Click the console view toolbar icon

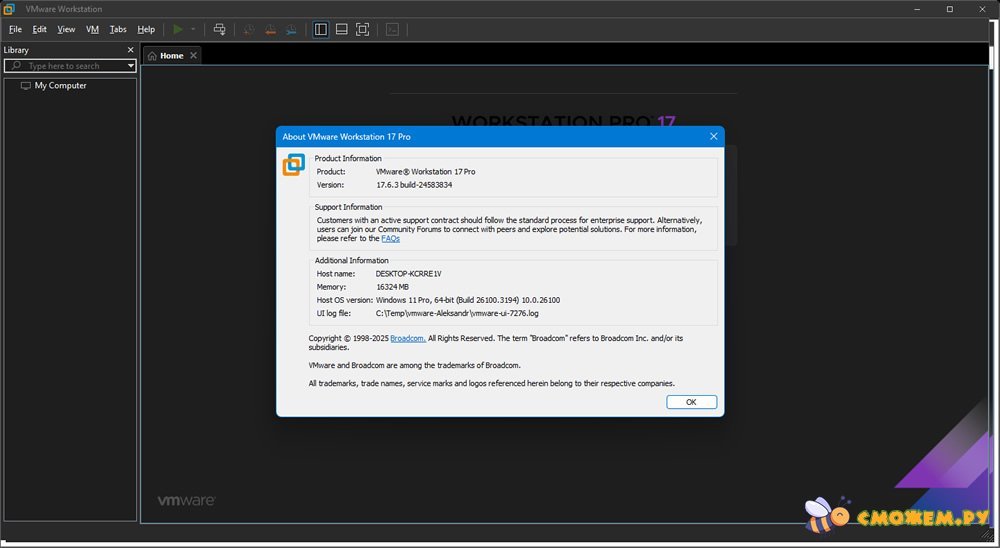pyautogui.click(x=393, y=30)
